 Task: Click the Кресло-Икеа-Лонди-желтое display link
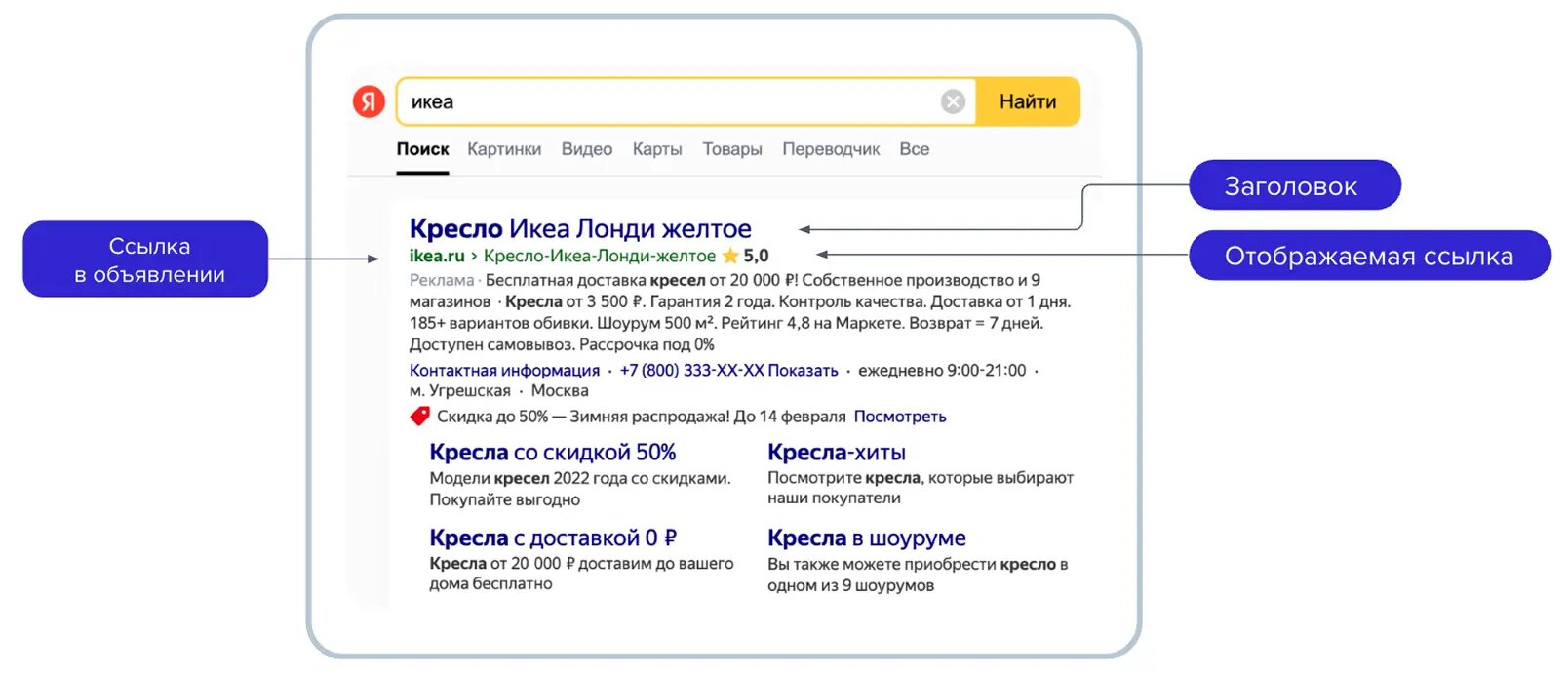pyautogui.click(x=600, y=256)
